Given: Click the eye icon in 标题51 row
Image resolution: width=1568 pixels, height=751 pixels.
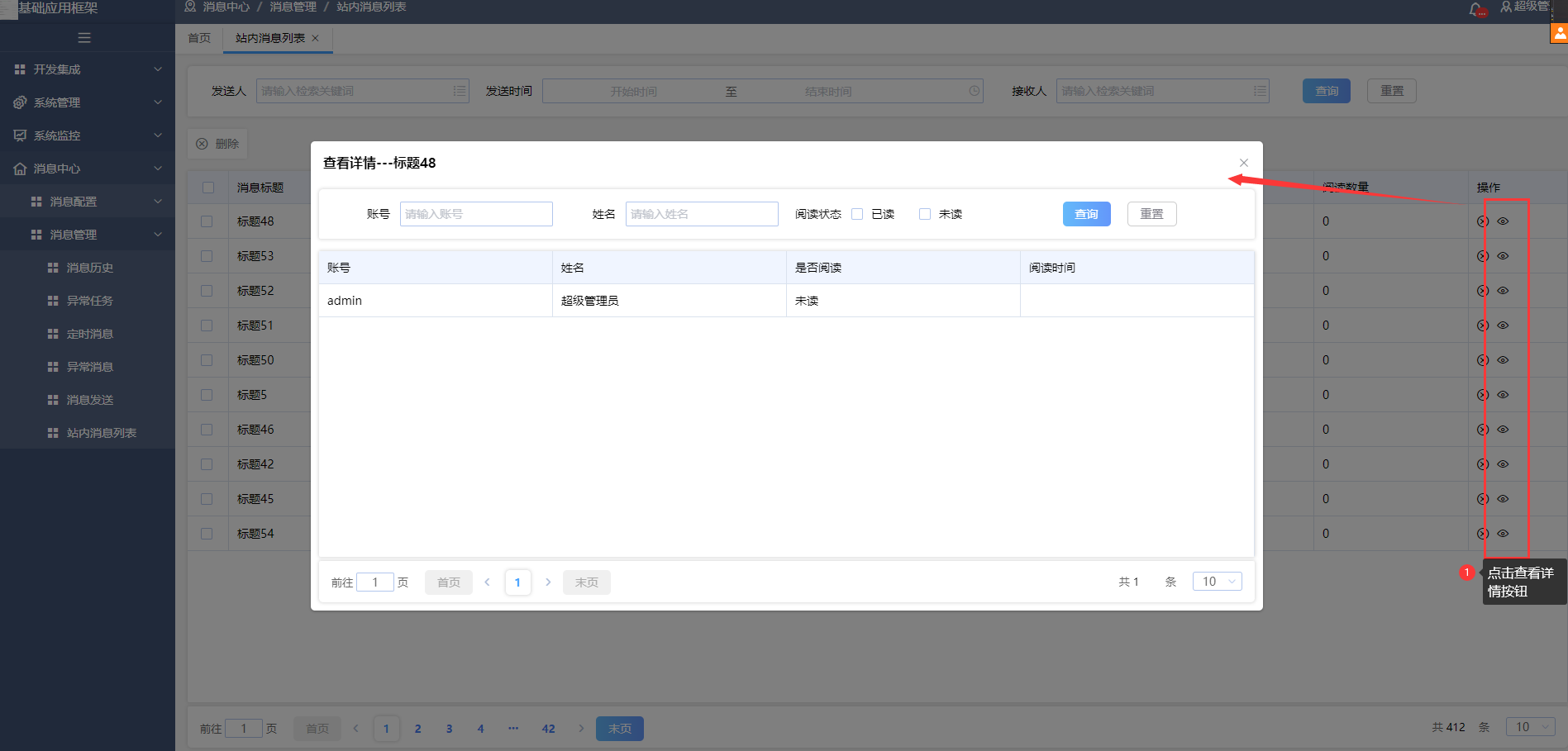Looking at the screenshot, I should point(1503,326).
